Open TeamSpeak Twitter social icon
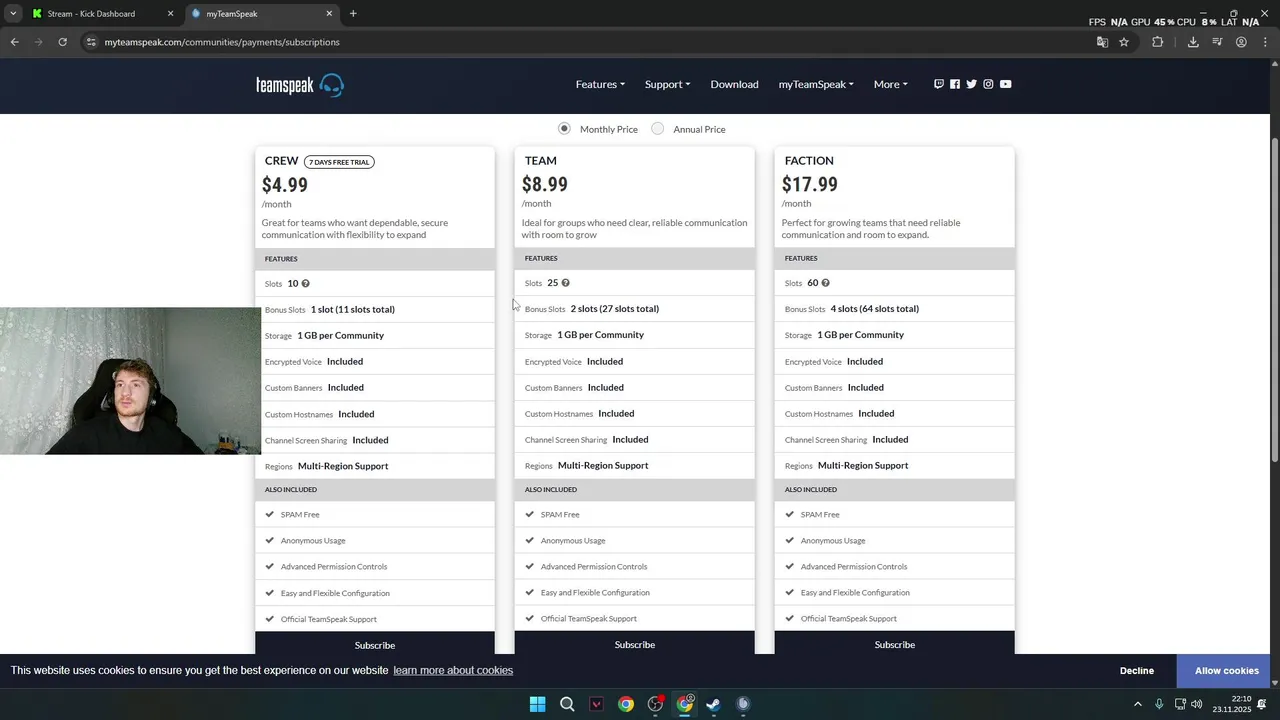 coord(971,84)
